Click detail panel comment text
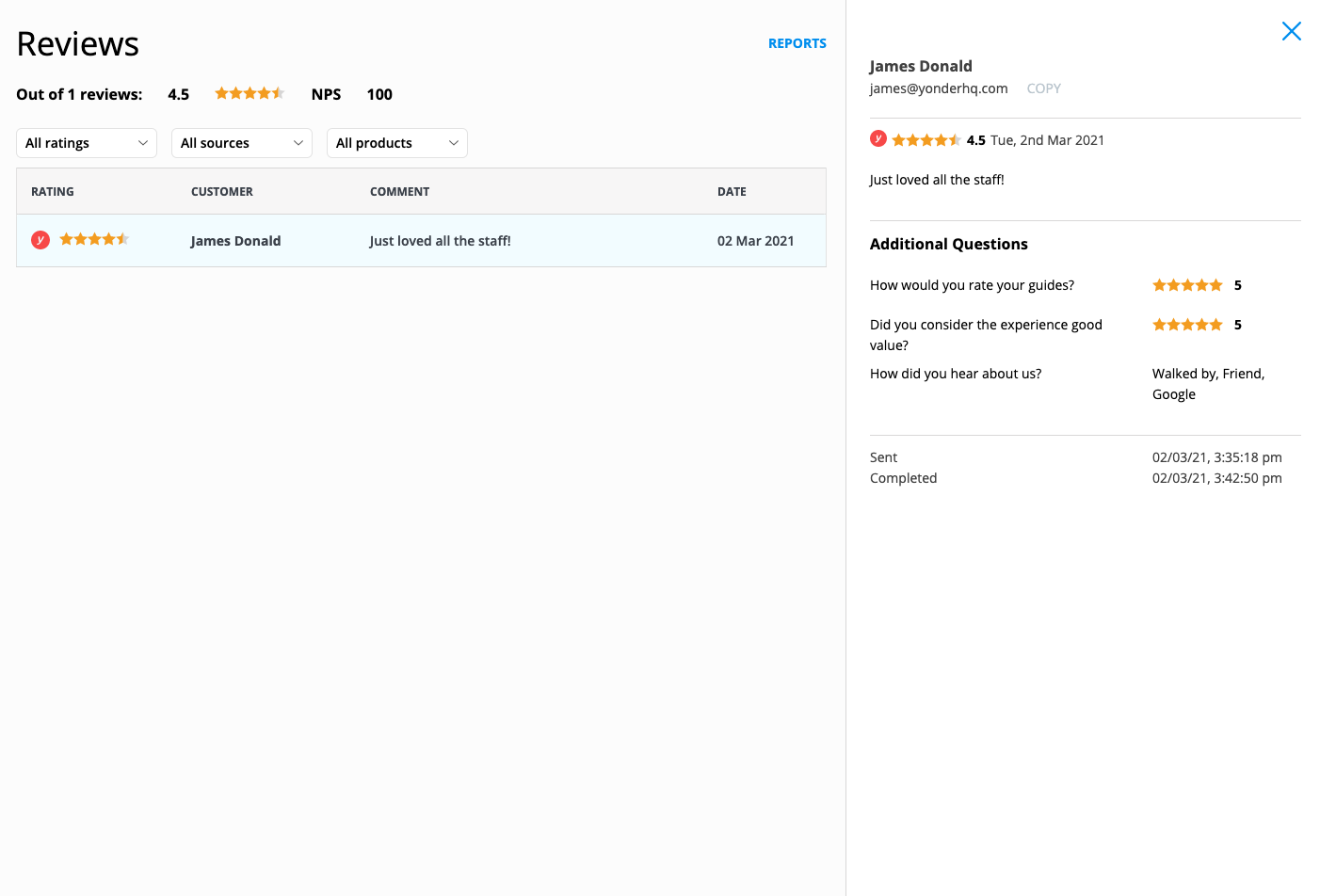The width and height of the screenshot is (1320, 896). (937, 180)
